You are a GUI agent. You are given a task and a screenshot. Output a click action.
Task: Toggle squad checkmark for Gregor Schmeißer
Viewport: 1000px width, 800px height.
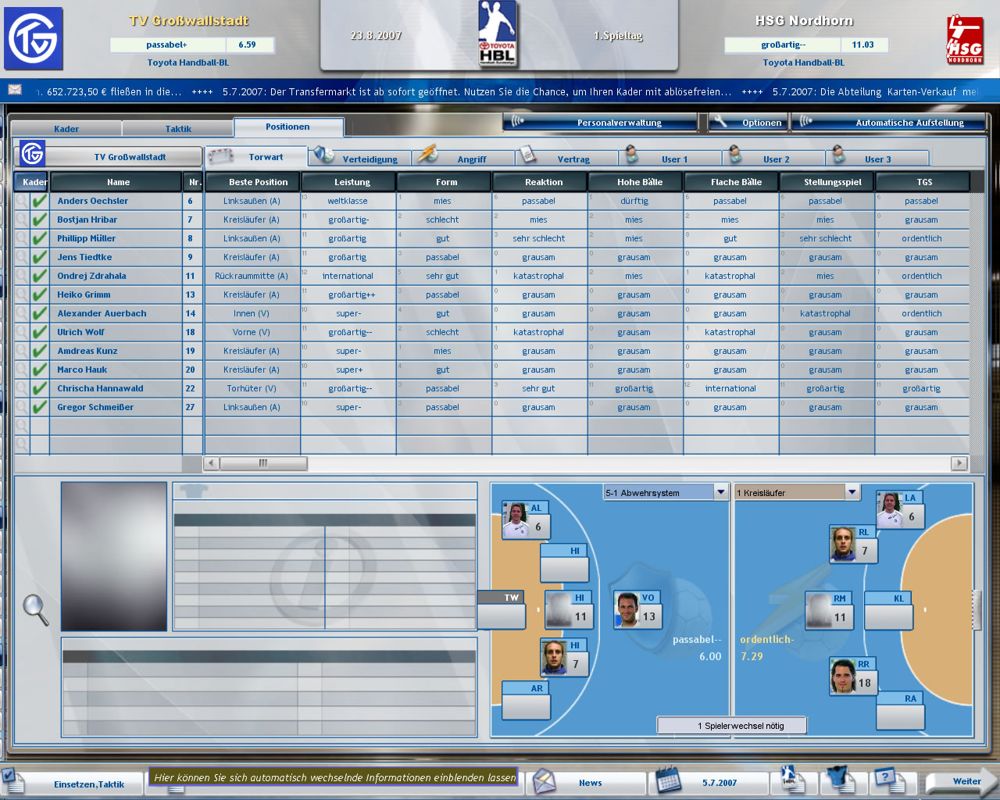39,407
